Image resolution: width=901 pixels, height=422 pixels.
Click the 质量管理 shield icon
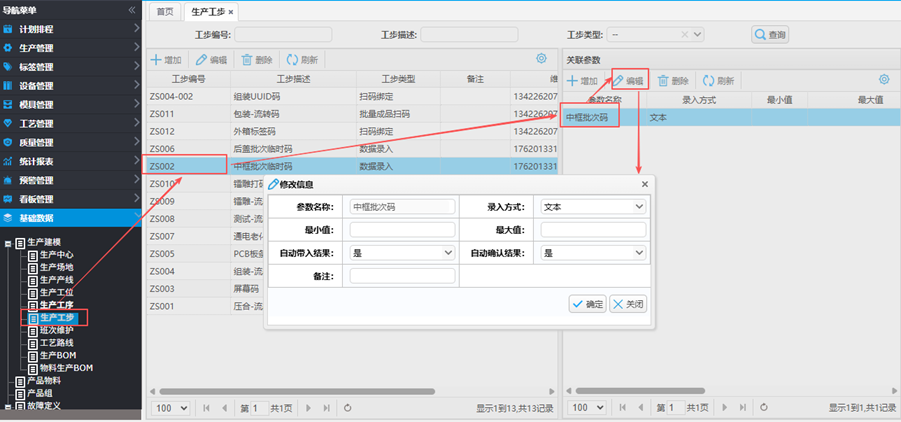pyautogui.click(x=7, y=143)
